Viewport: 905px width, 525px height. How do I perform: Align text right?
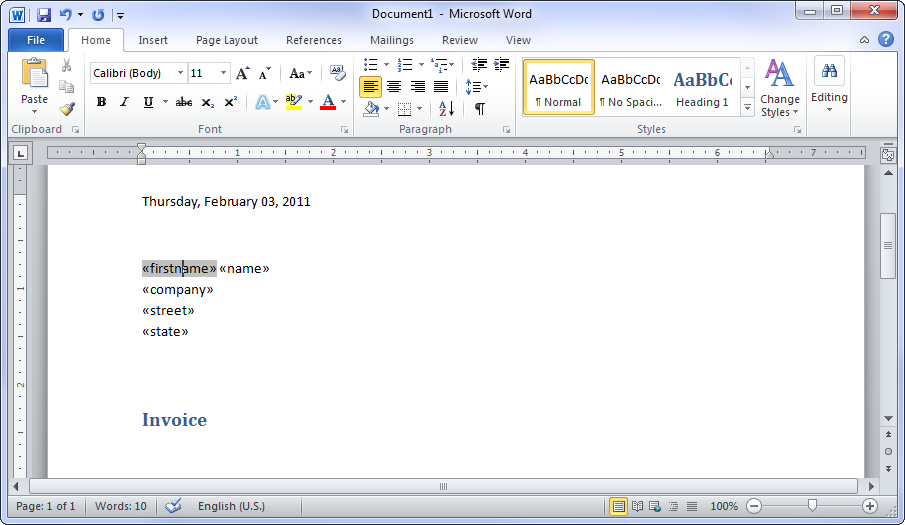point(417,87)
